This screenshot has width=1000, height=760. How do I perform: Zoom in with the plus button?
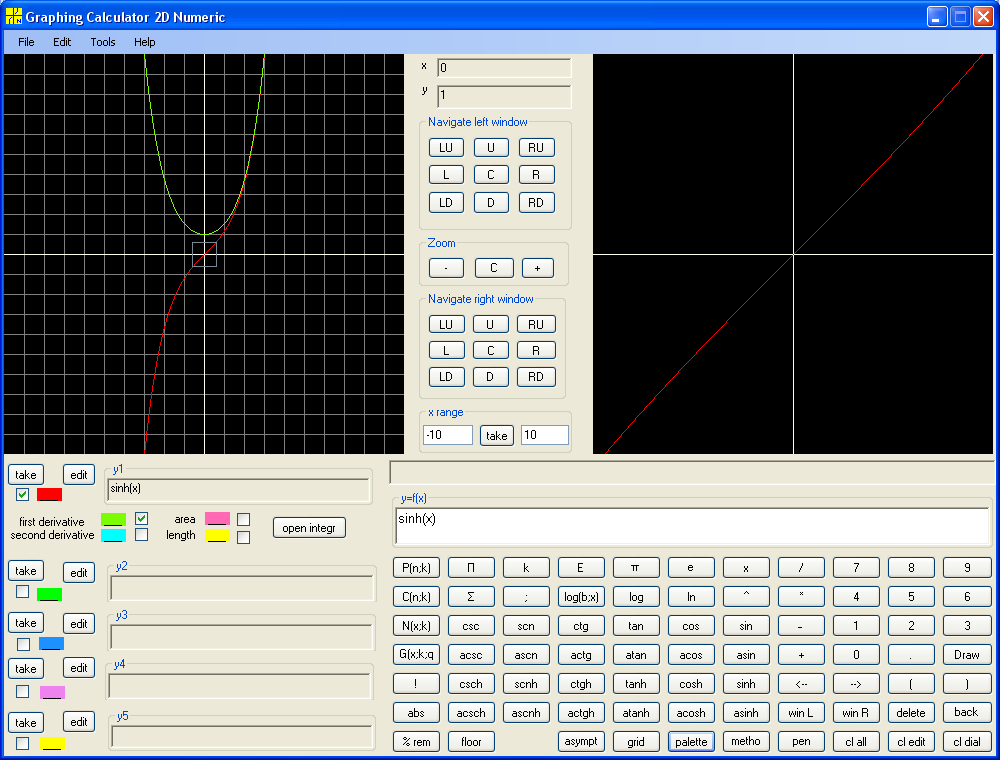coord(538,268)
